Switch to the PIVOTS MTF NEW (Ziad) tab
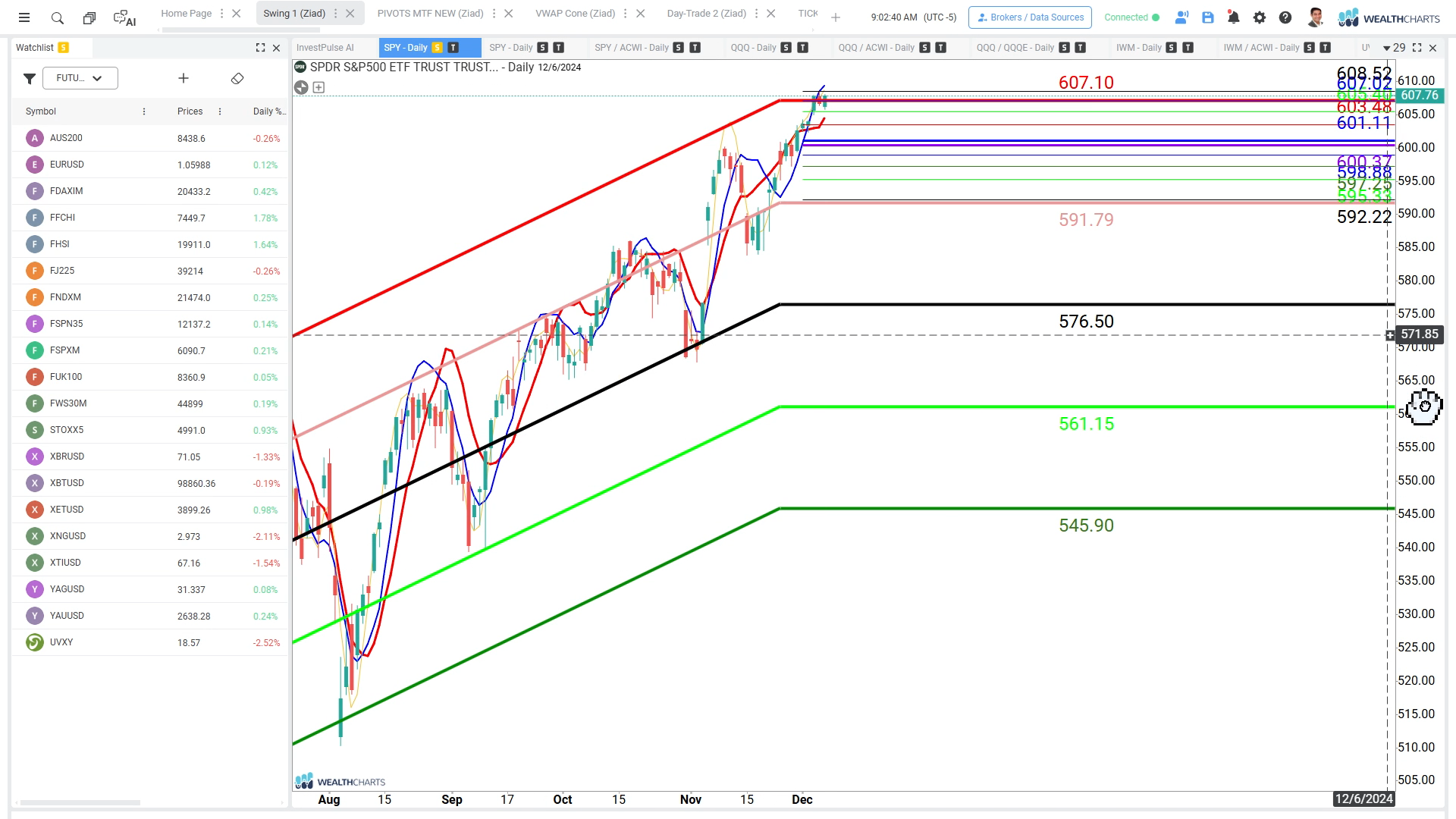 click(430, 14)
